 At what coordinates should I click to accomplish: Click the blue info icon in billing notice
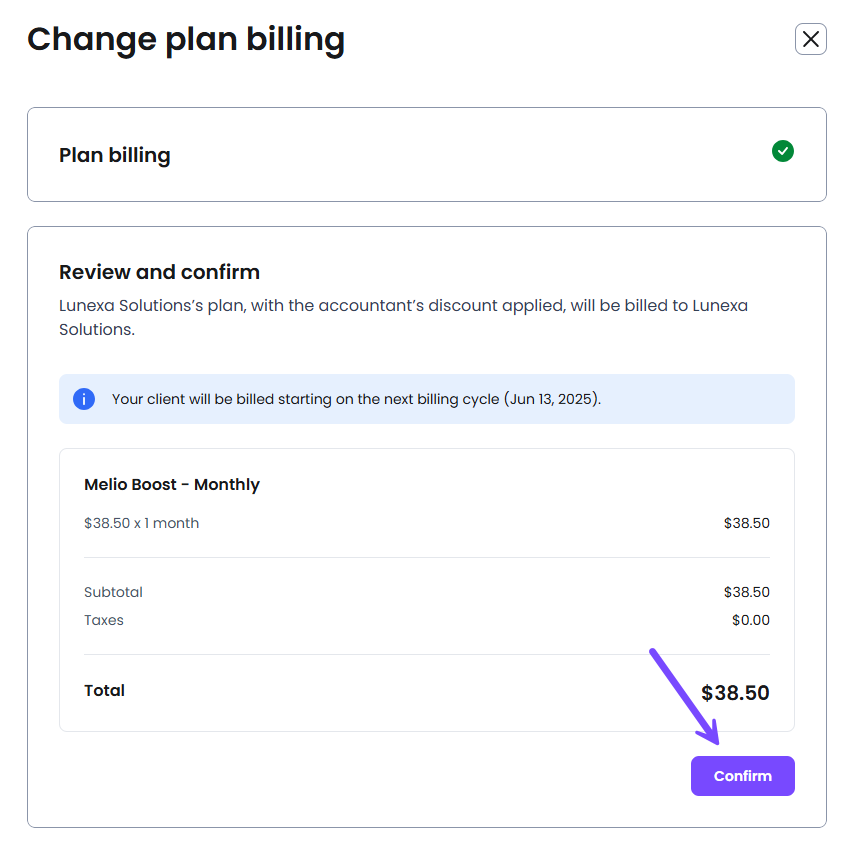[x=84, y=399]
